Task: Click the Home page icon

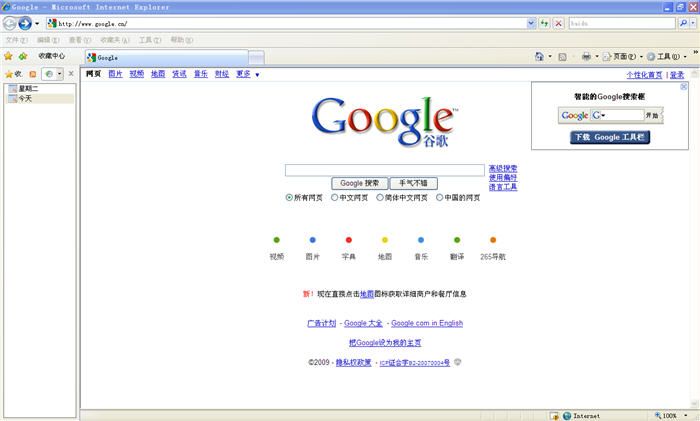Action: (539, 56)
